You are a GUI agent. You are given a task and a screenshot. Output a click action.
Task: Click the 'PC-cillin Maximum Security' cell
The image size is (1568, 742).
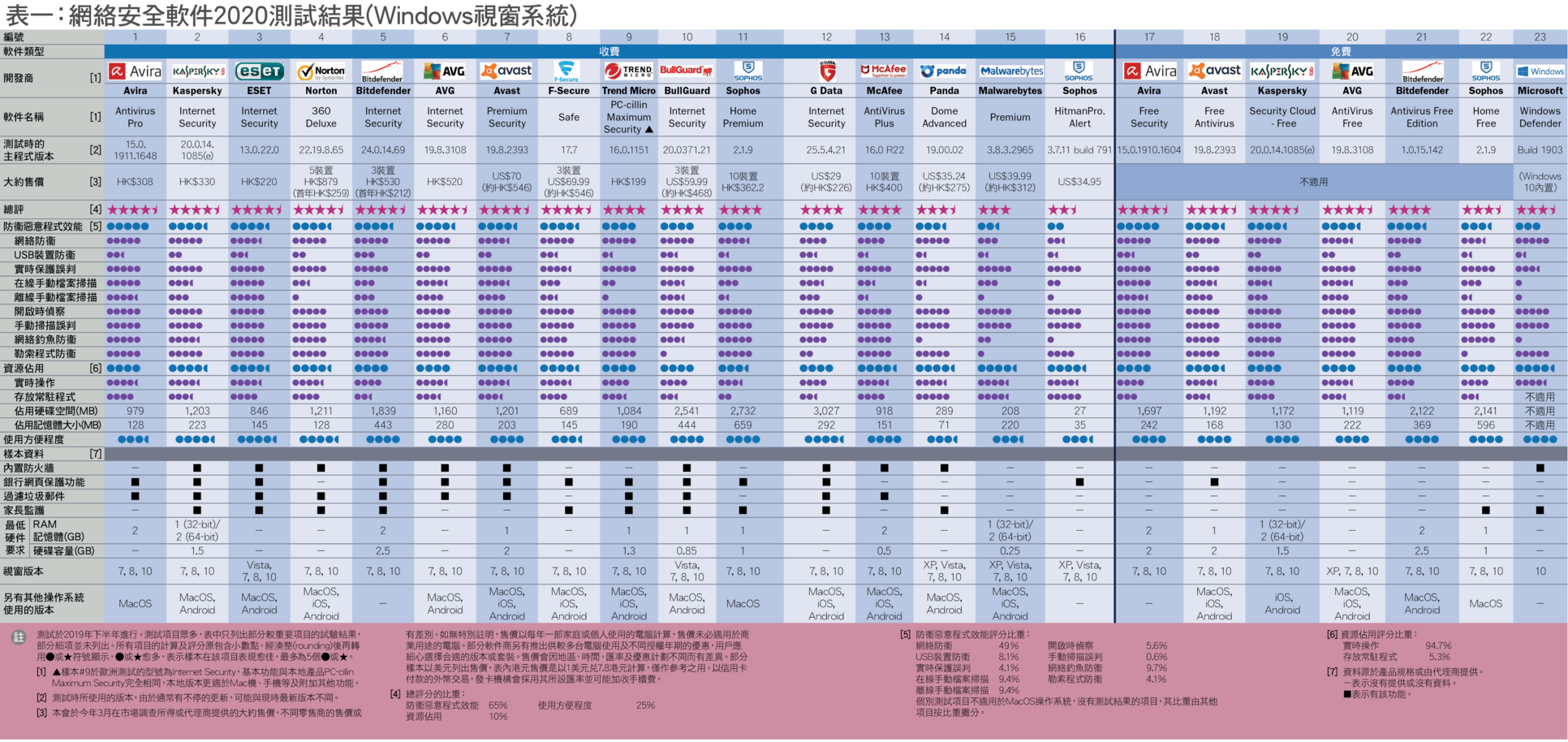point(629,117)
